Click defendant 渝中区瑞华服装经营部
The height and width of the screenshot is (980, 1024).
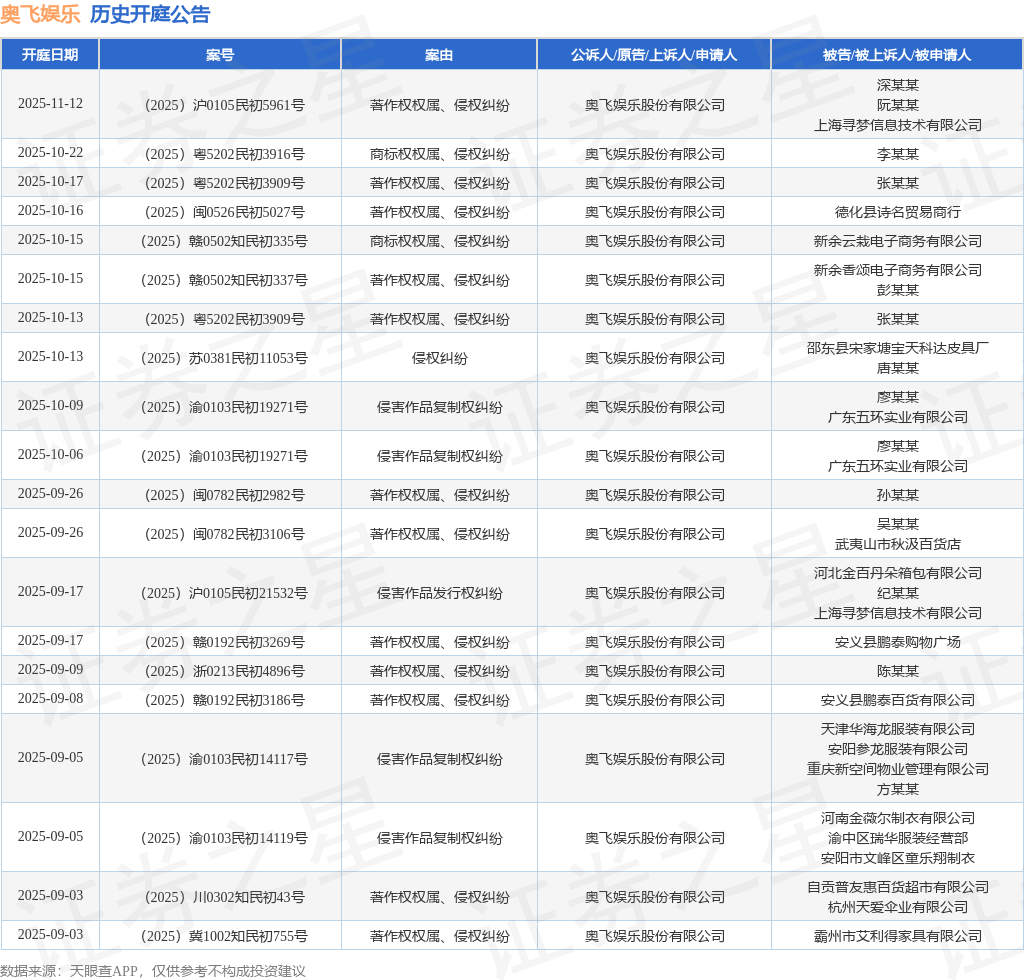click(x=897, y=838)
